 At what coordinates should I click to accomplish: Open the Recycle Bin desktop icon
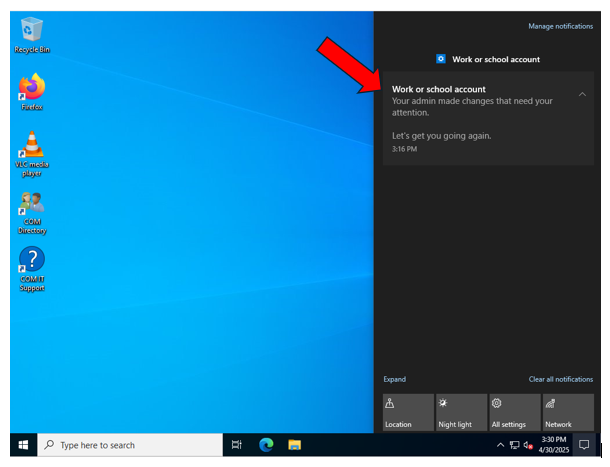click(x=32, y=35)
